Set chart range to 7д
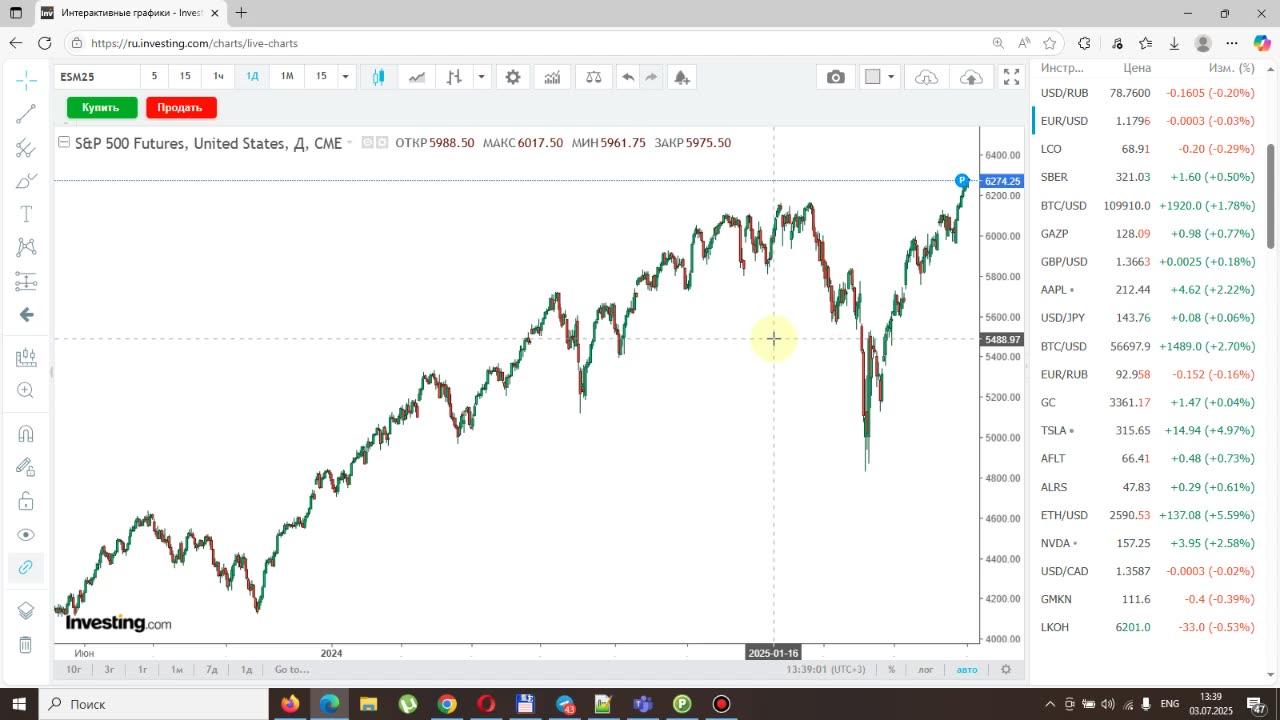The width and height of the screenshot is (1280, 720). point(212,670)
